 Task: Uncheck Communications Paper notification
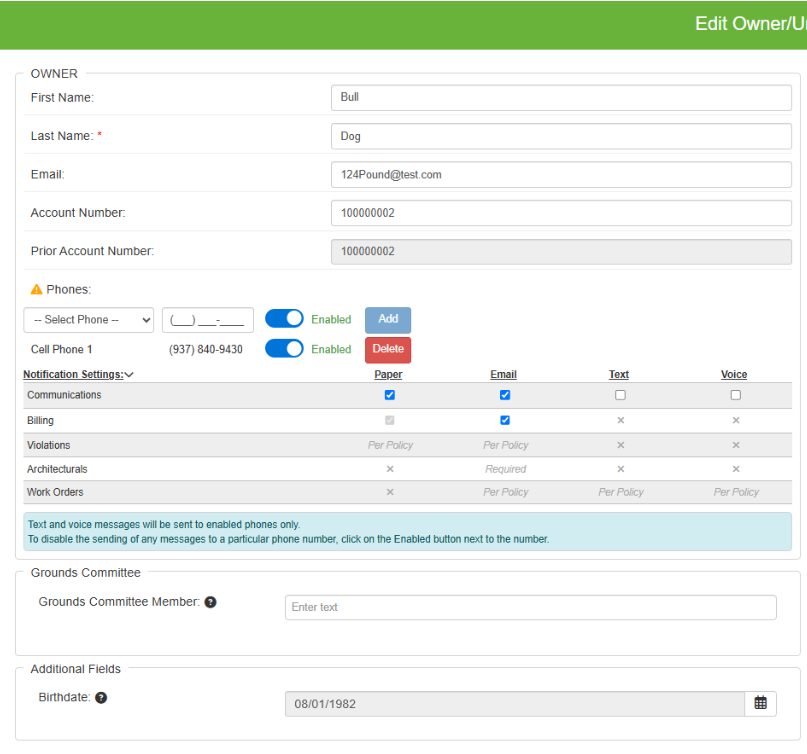tap(390, 395)
